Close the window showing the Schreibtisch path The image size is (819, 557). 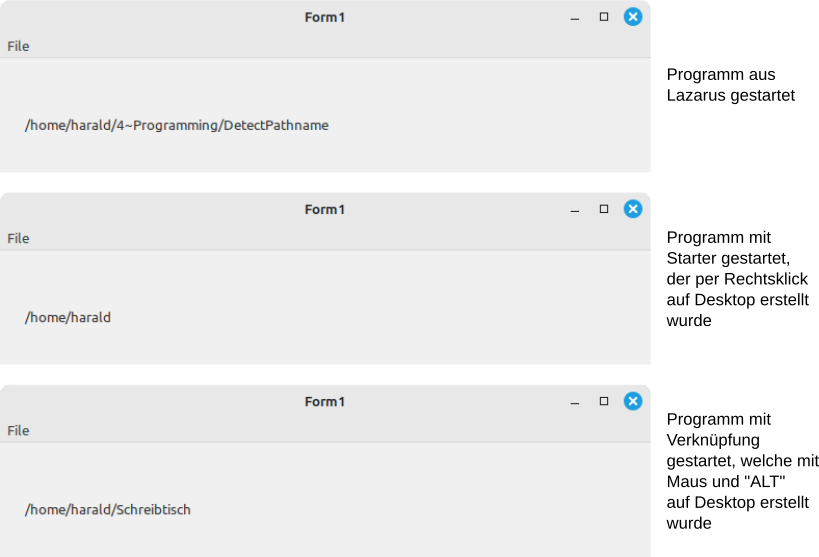[x=633, y=401]
